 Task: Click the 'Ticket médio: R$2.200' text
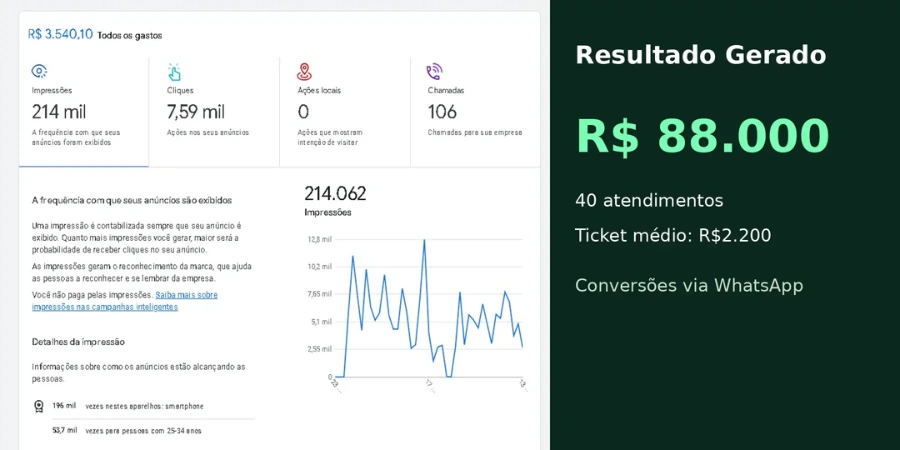(x=673, y=236)
